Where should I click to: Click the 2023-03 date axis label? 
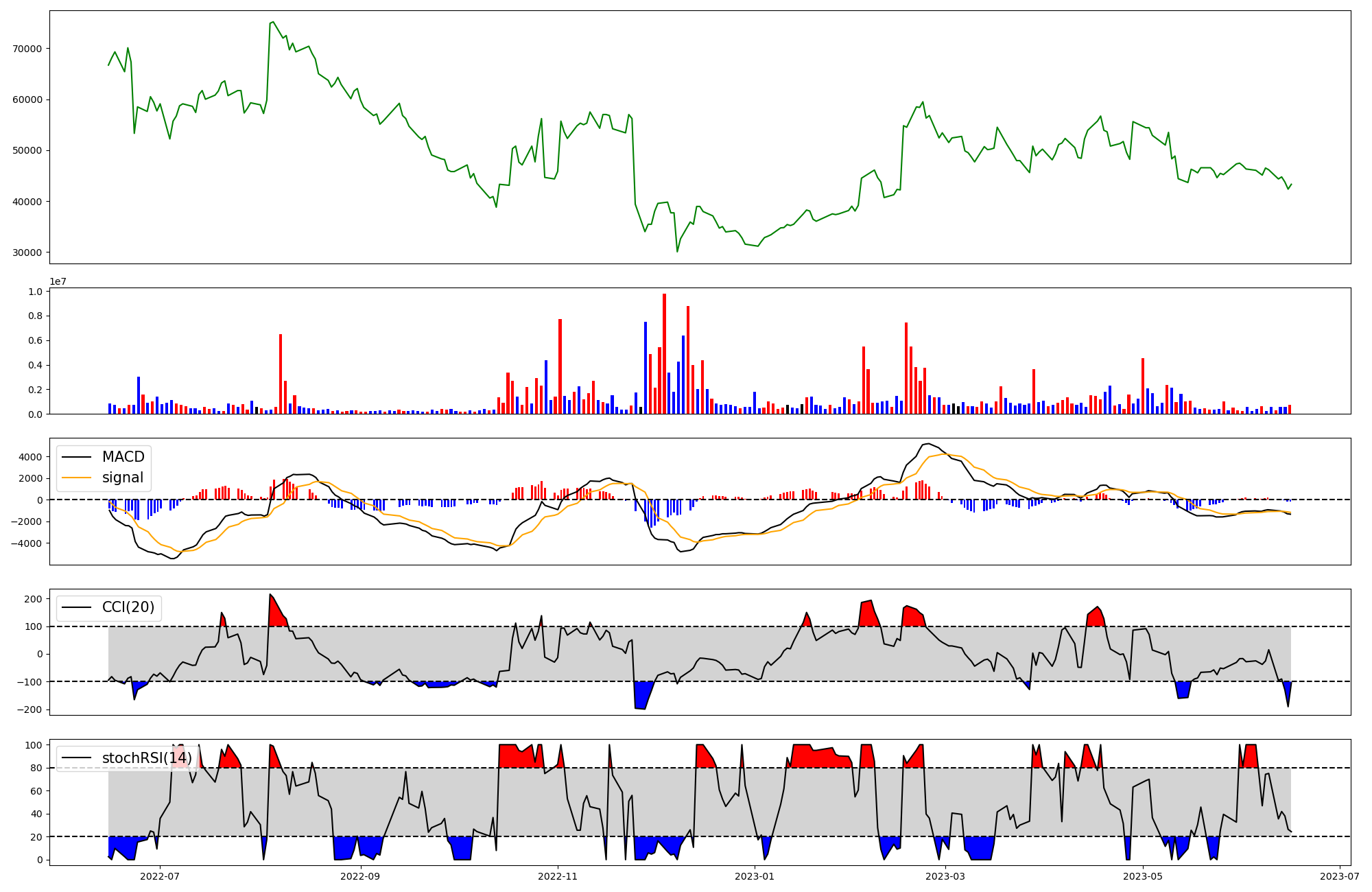[x=945, y=876]
